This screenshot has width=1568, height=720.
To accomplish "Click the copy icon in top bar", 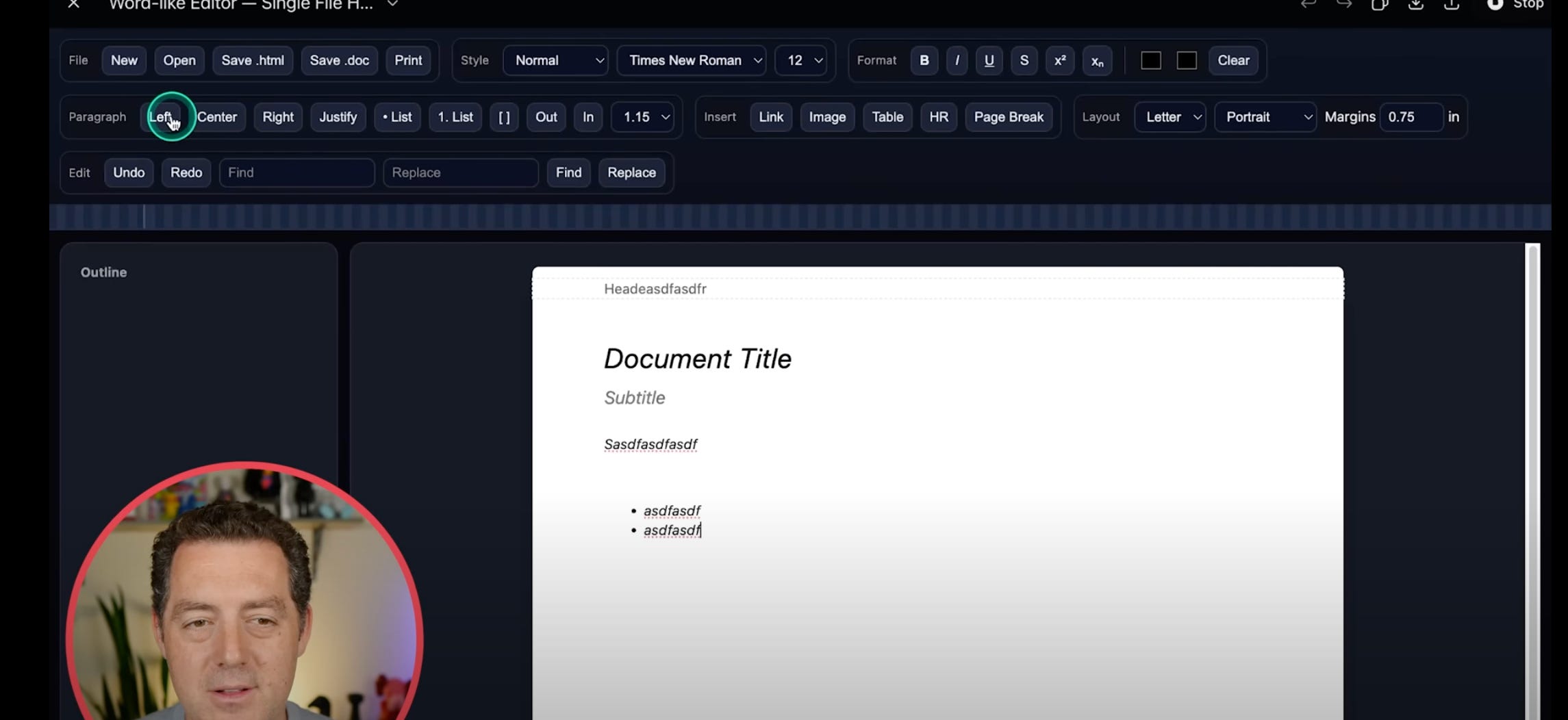I will pos(1379,4).
